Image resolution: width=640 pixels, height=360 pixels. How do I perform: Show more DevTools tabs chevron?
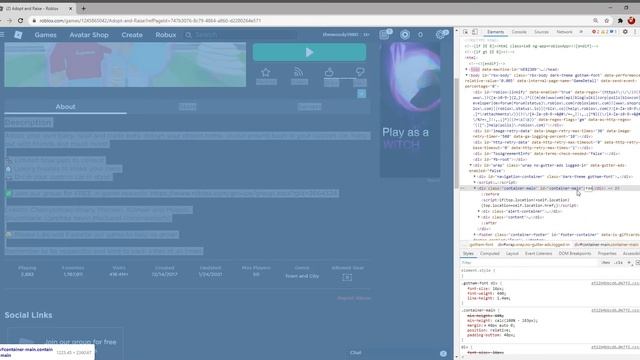pyautogui.click(x=581, y=32)
